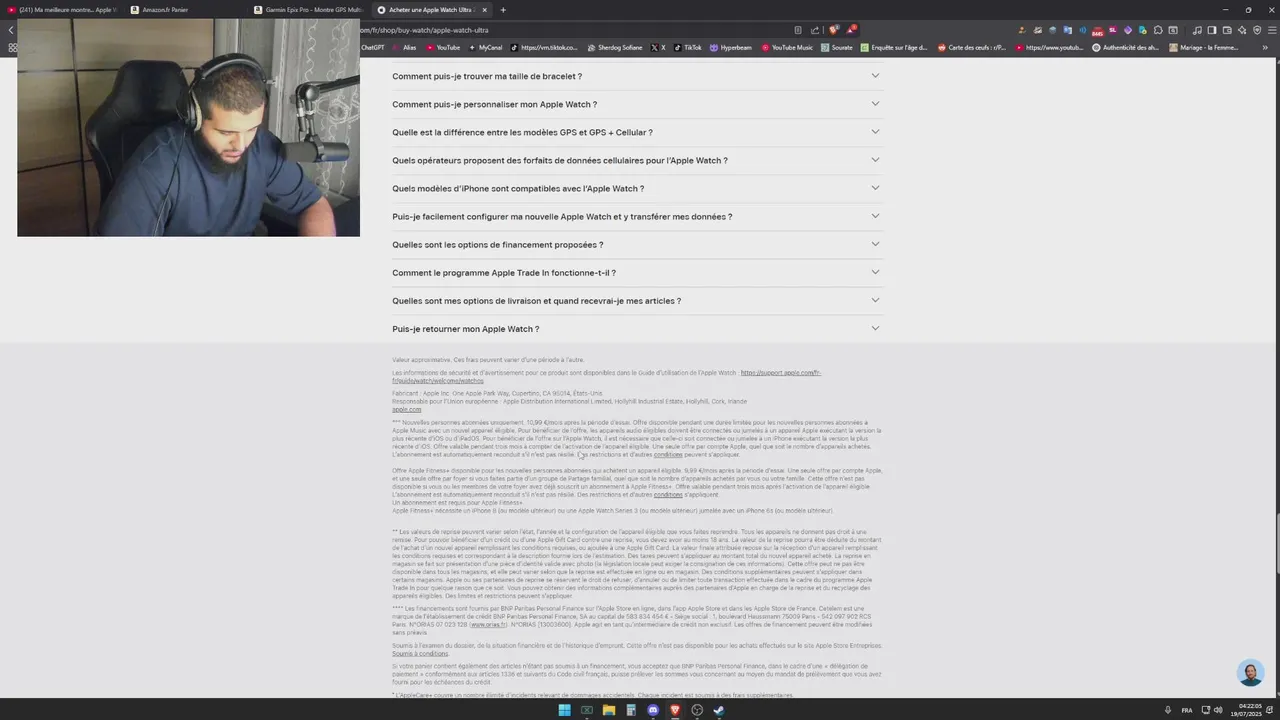Expand the Apple Trade In programme question
The image size is (1280, 720).
636,272
